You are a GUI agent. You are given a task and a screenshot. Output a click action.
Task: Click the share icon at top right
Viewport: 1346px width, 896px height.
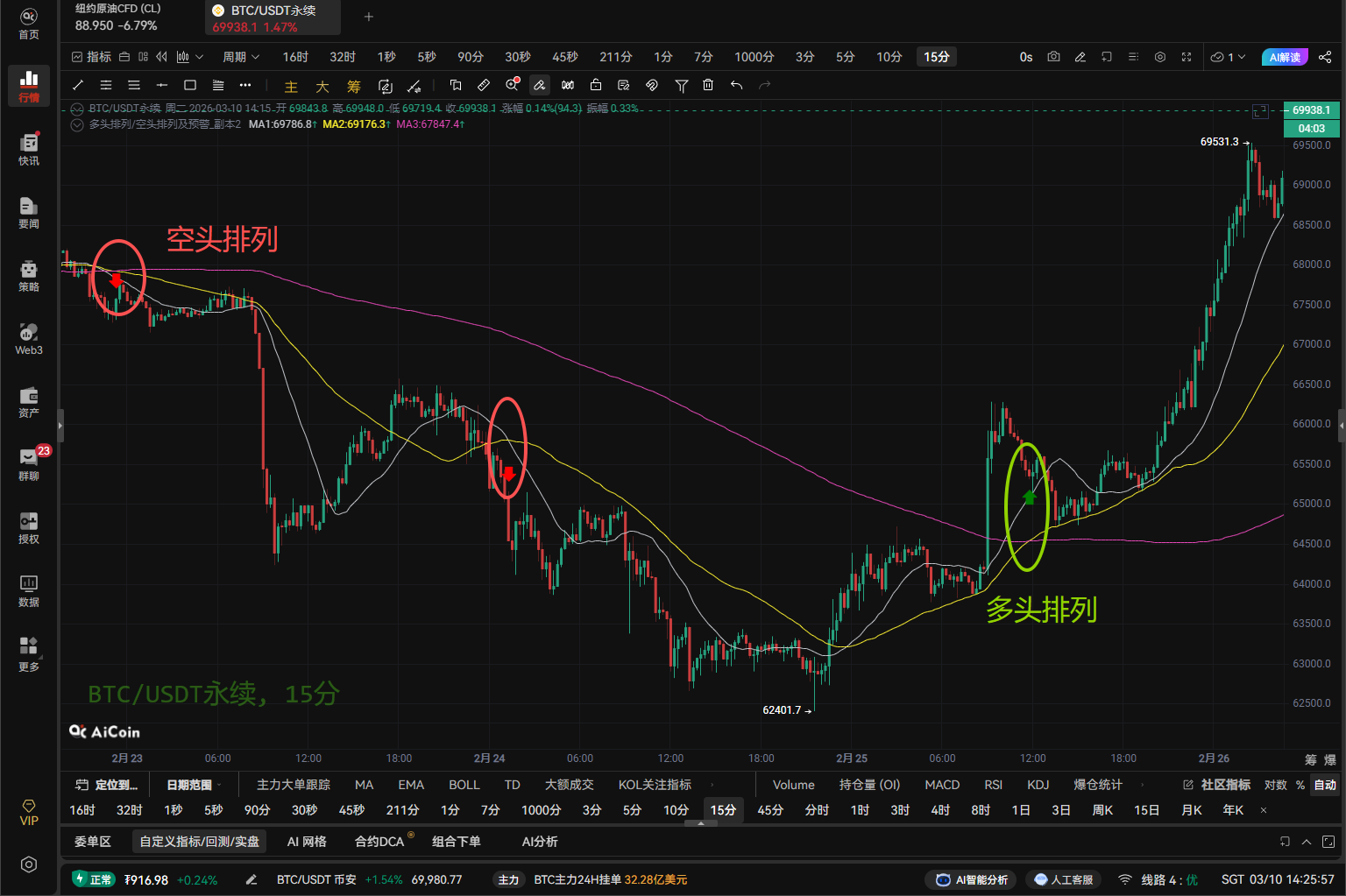tap(1325, 57)
